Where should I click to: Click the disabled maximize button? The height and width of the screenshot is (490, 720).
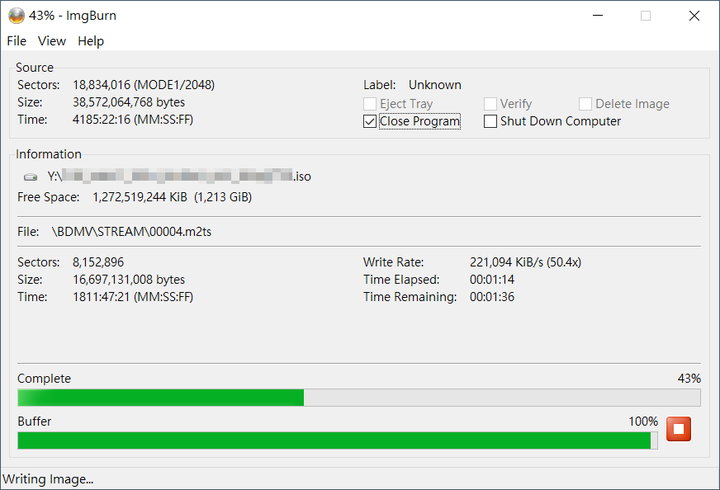[646, 16]
